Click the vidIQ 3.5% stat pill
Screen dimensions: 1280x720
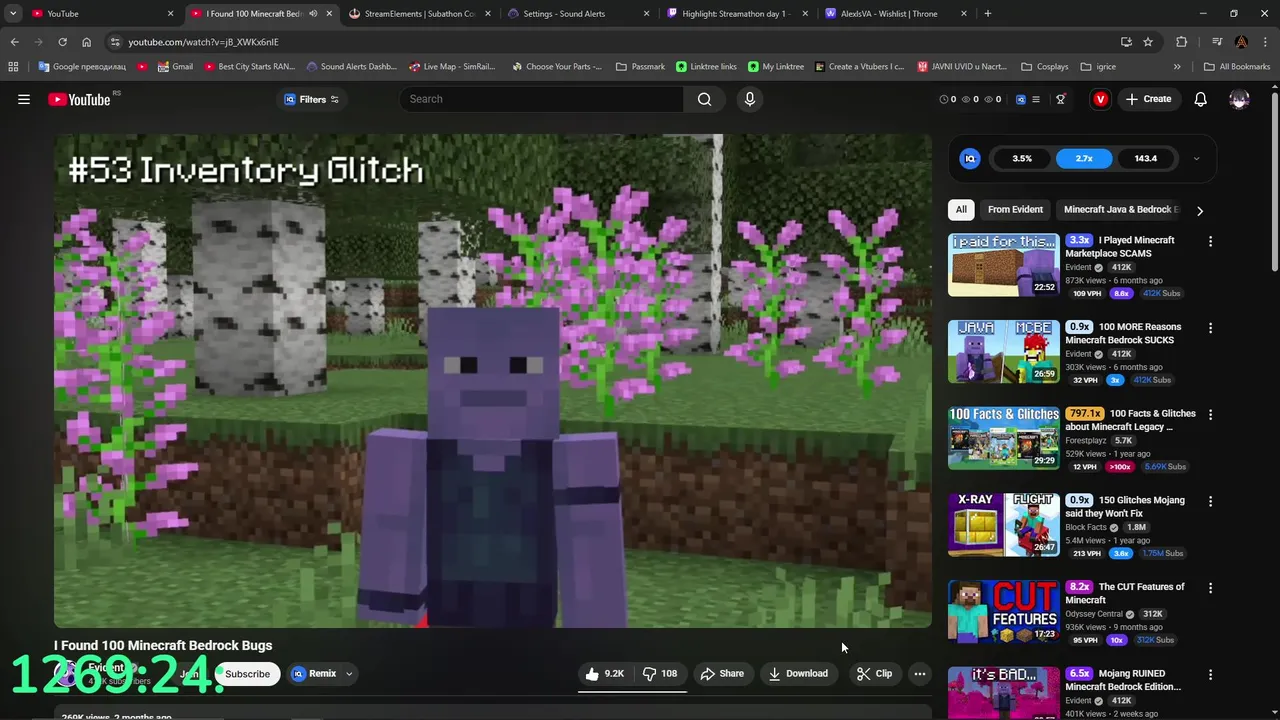1022,158
